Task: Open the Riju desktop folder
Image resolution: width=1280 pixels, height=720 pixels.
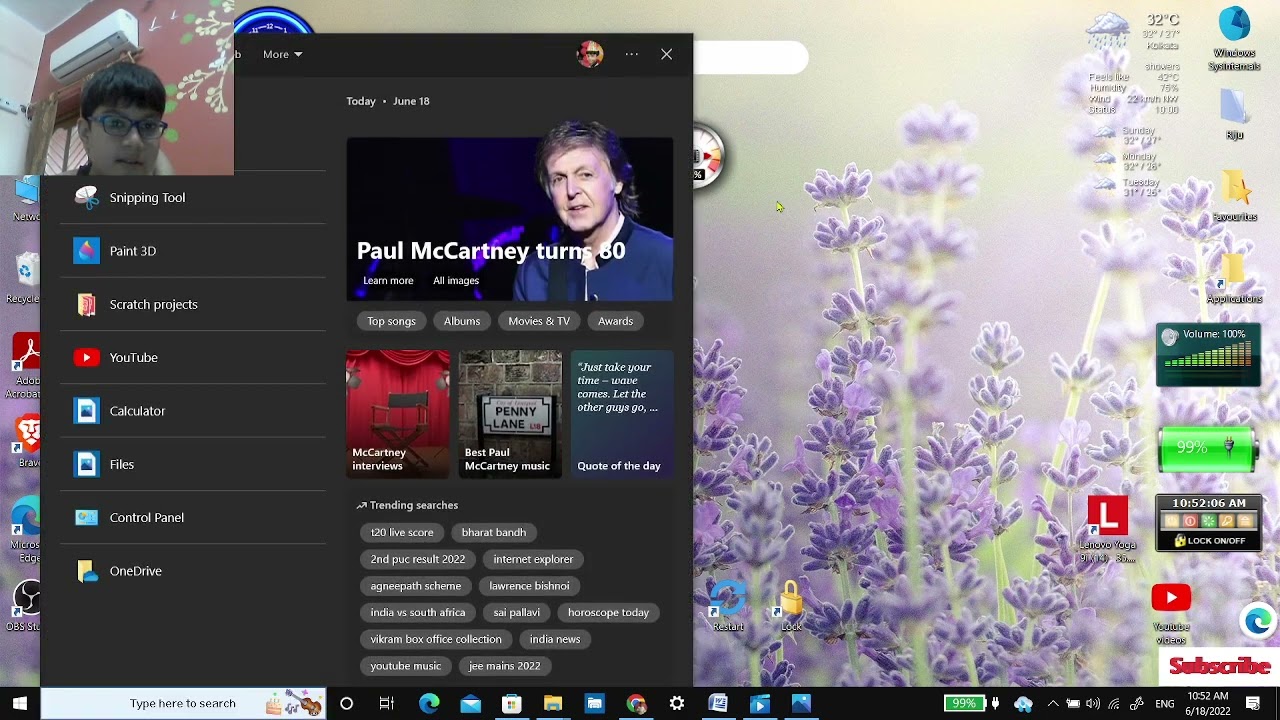Action: [1234, 115]
